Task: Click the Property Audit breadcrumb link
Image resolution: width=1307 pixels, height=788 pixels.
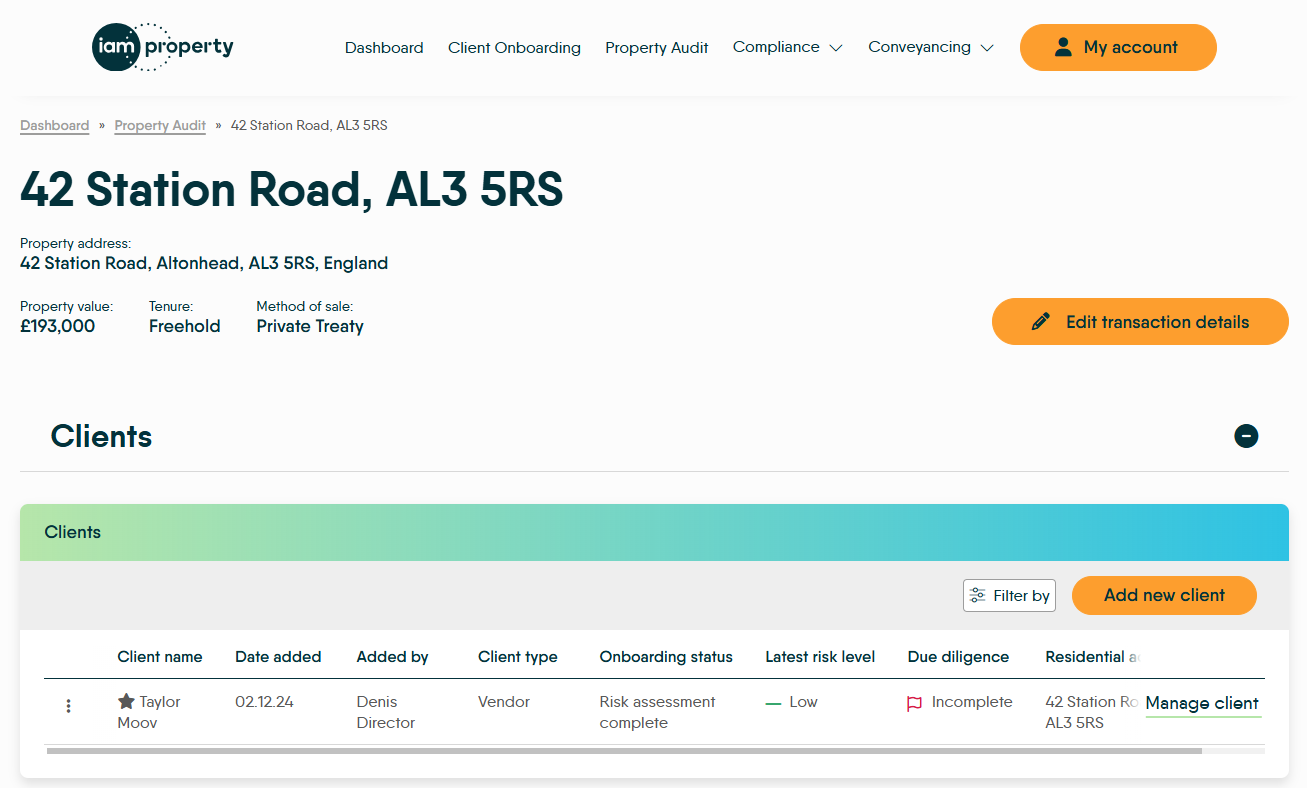Action: tap(160, 125)
